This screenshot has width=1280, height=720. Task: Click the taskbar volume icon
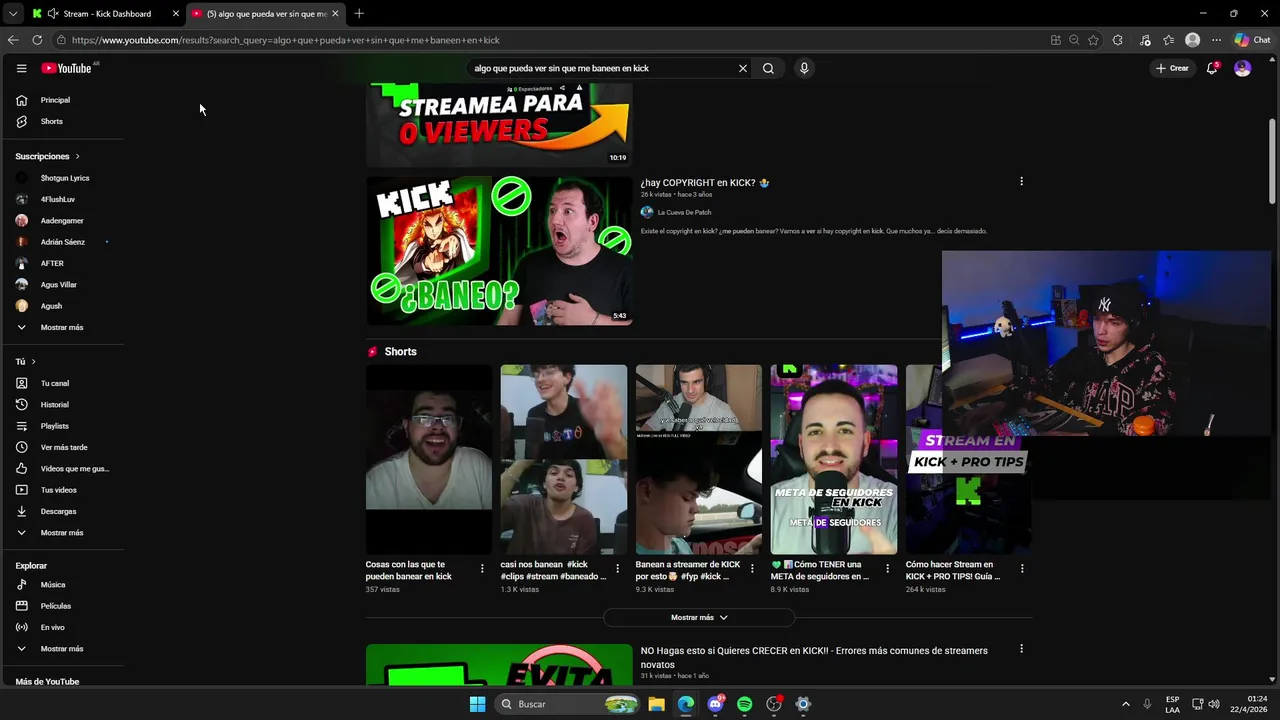point(1214,704)
